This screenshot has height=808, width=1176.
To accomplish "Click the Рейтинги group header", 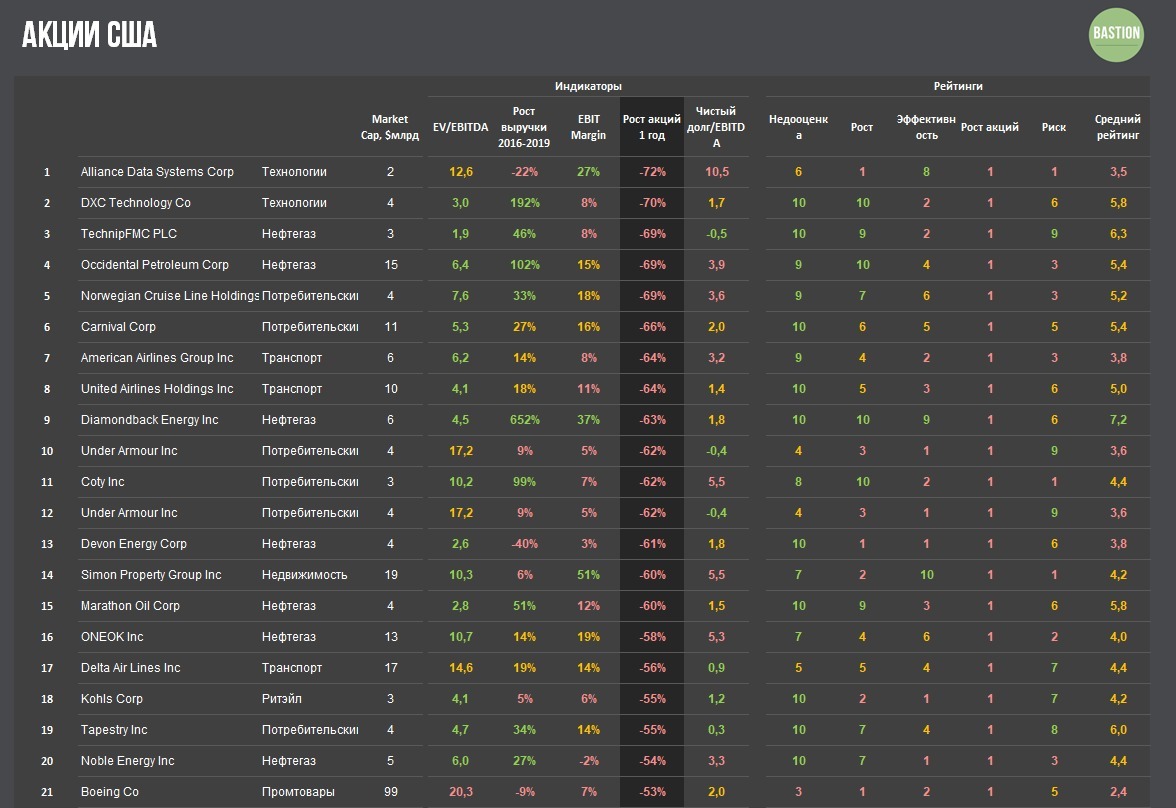I will coord(958,86).
